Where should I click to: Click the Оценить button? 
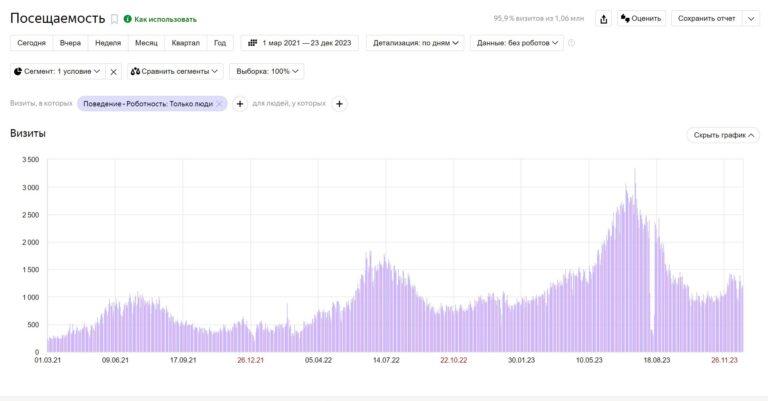[641, 19]
